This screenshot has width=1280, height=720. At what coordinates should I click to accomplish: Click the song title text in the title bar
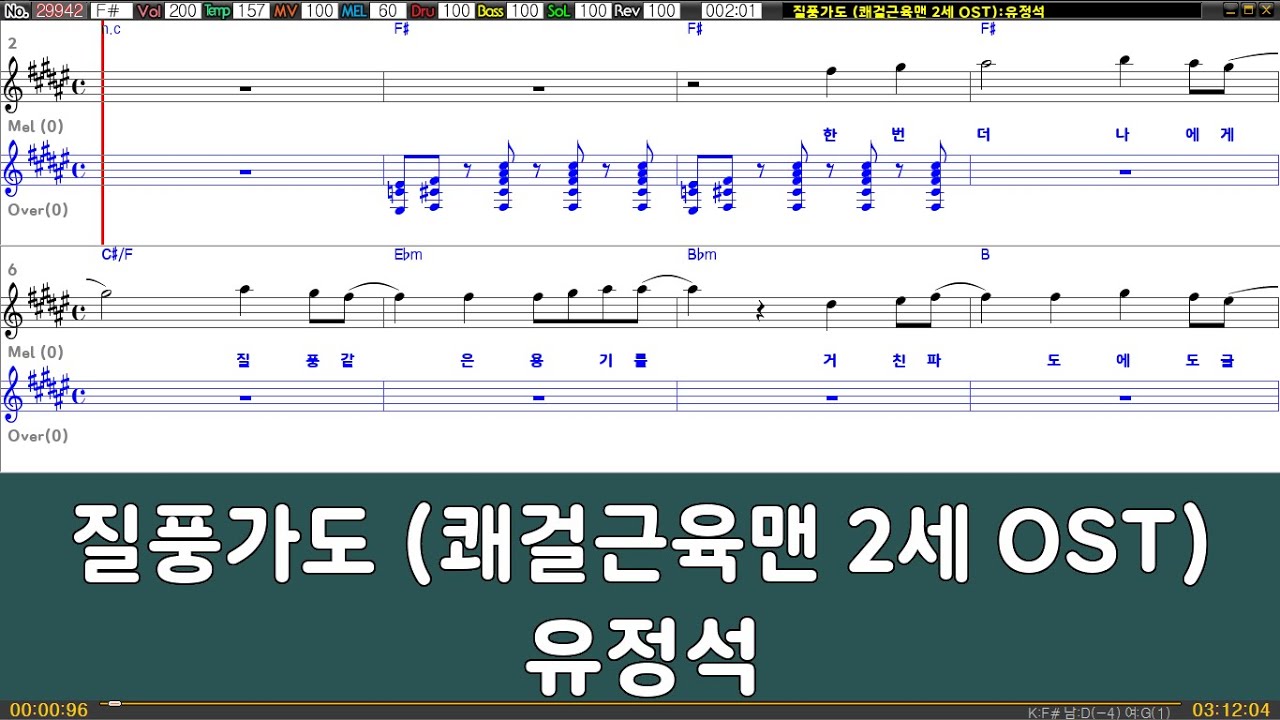(x=920, y=11)
